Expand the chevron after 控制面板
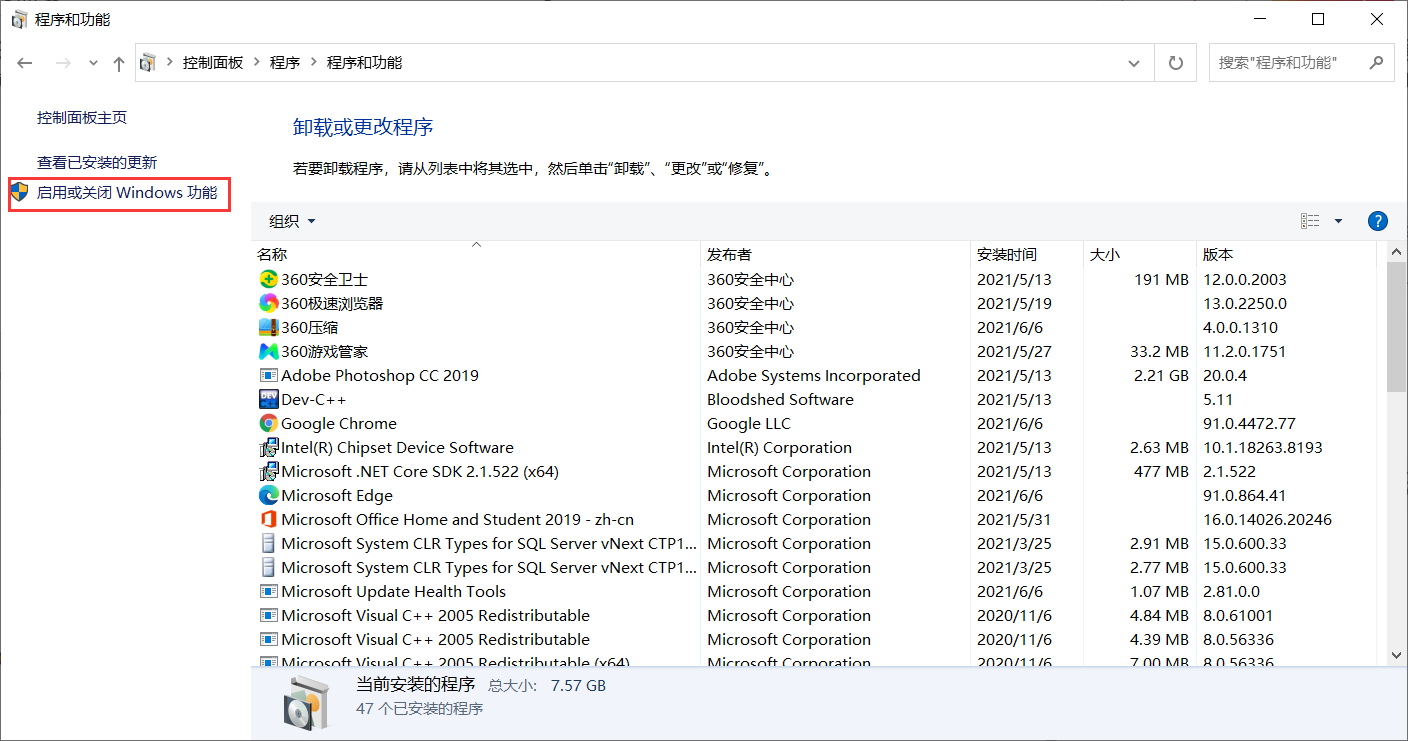This screenshot has width=1408, height=741. 257,63
